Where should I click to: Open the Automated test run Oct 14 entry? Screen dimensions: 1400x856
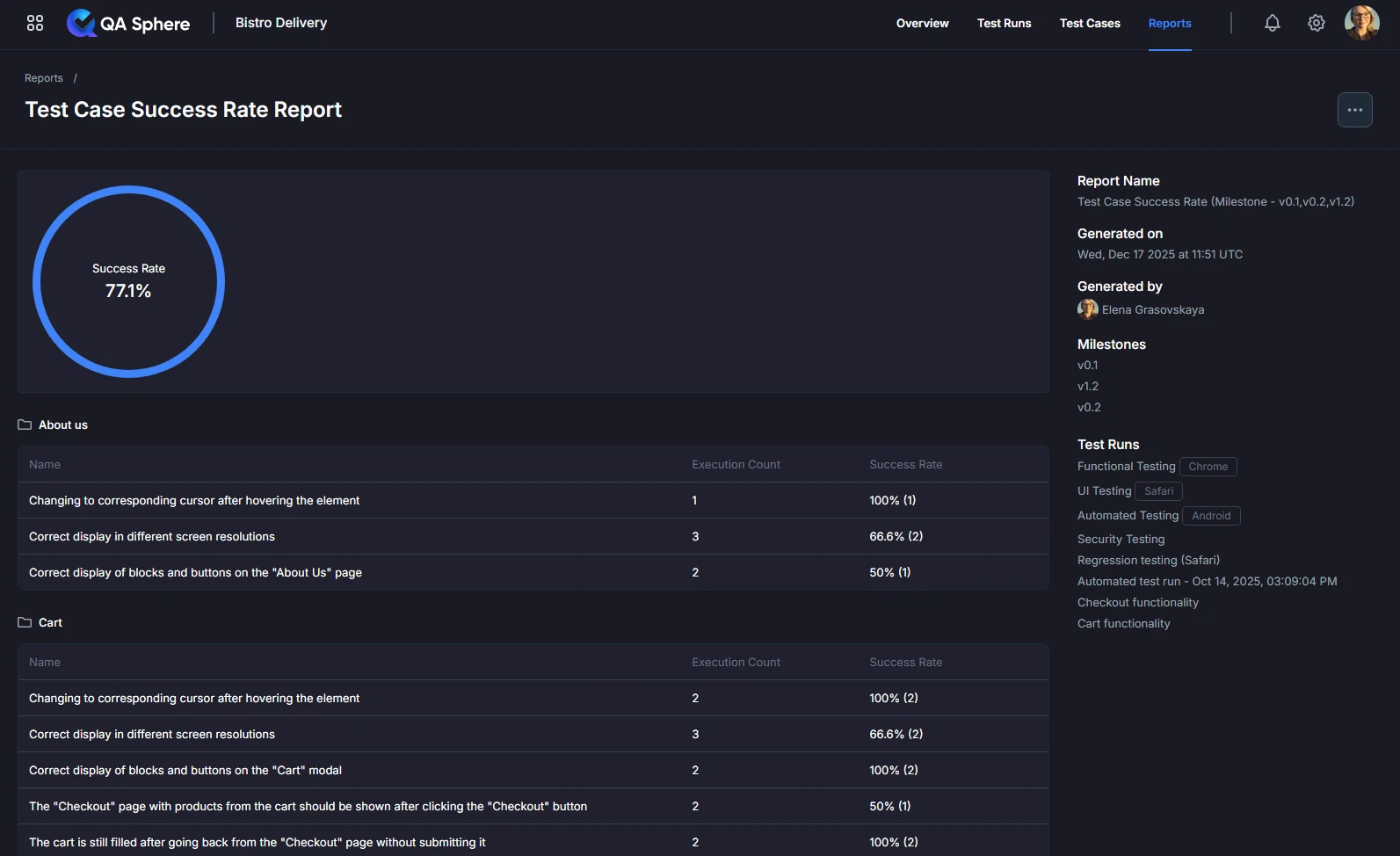1207,581
